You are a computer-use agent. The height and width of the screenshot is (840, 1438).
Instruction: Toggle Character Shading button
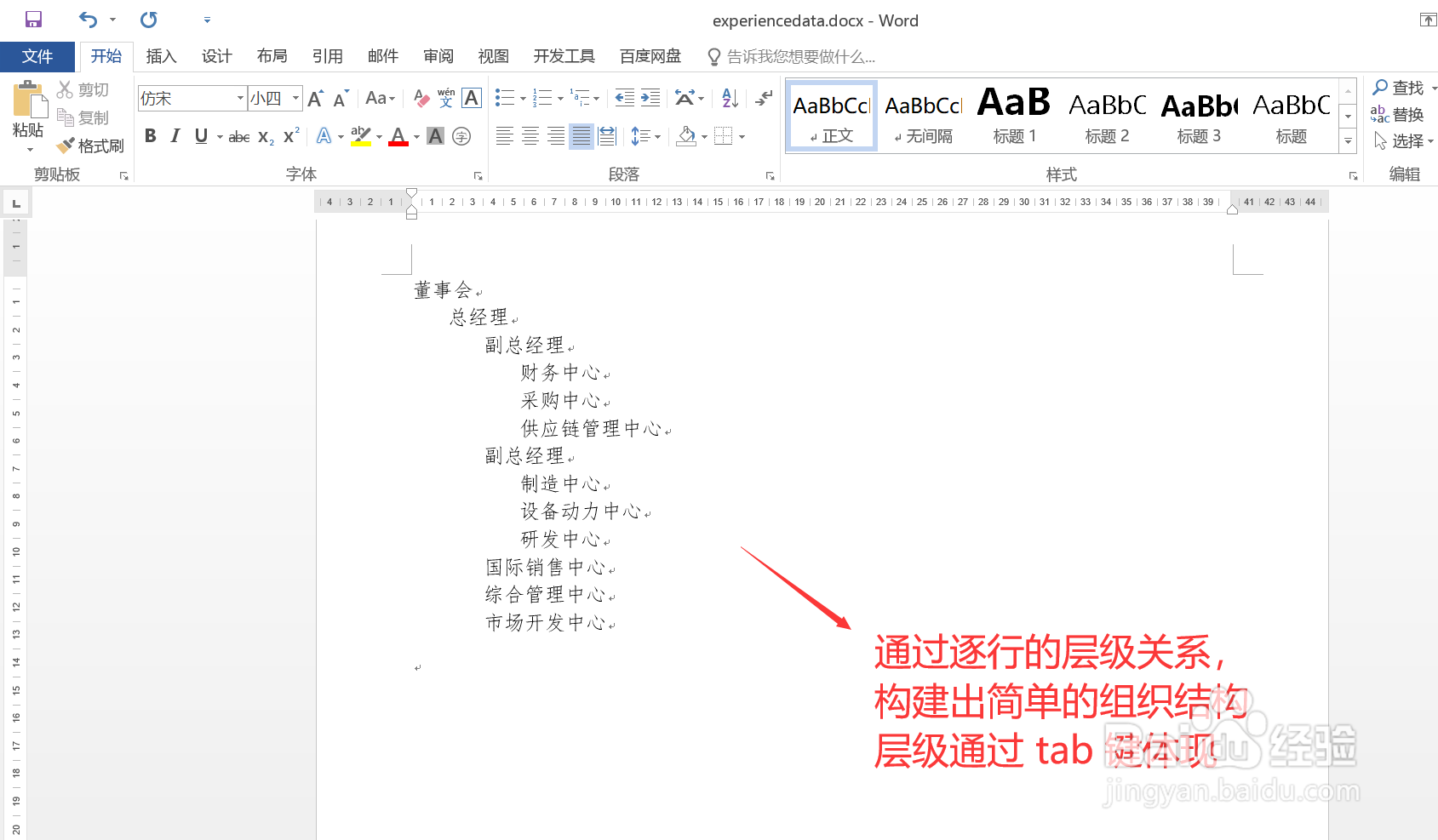[435, 136]
